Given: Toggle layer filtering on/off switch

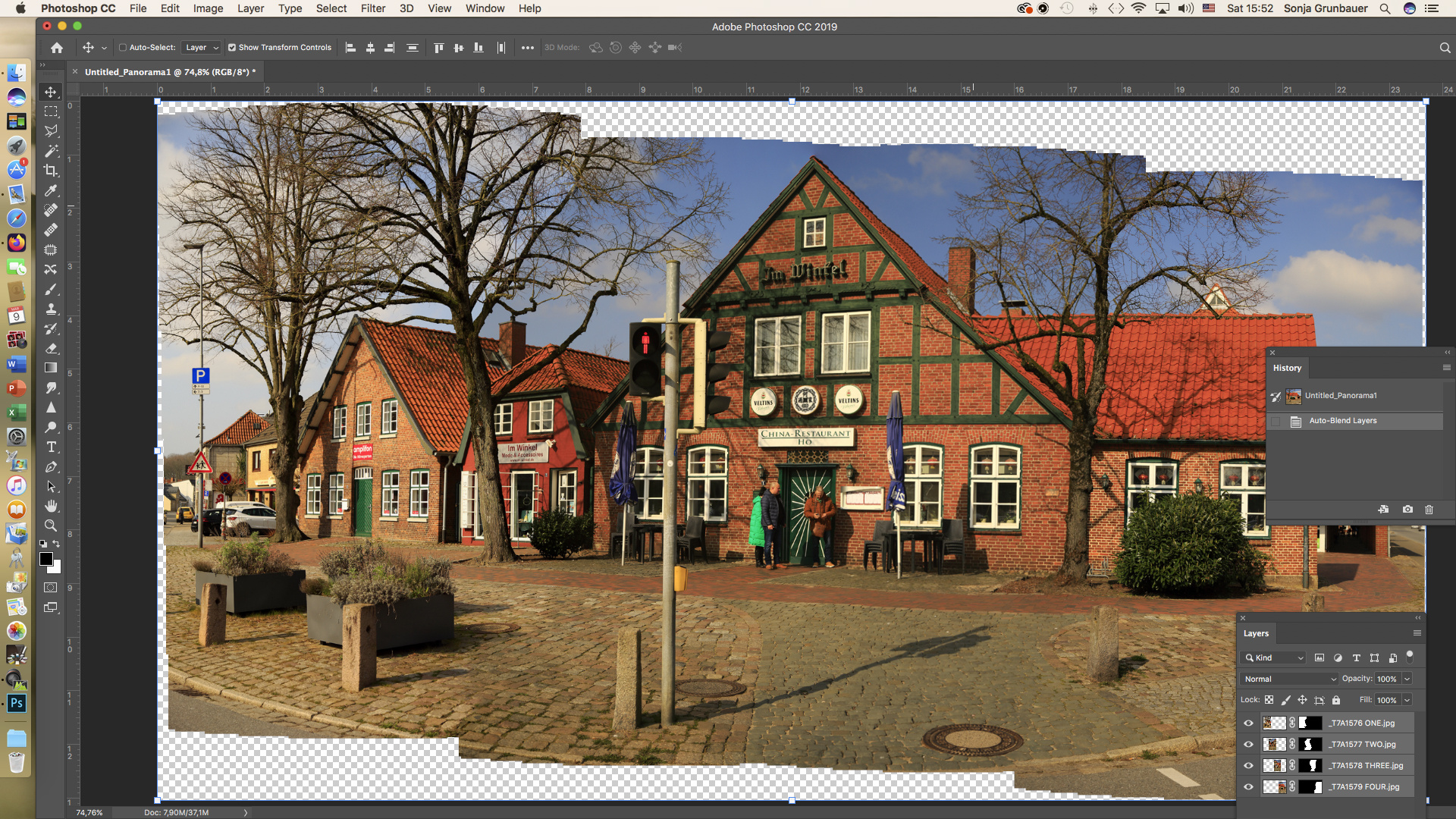Looking at the screenshot, I should (1410, 656).
